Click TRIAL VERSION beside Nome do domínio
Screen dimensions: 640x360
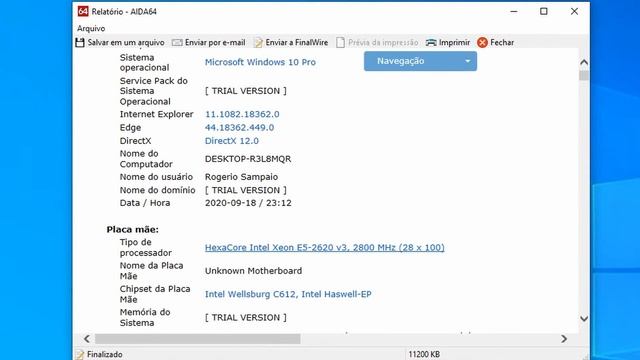click(x=246, y=190)
